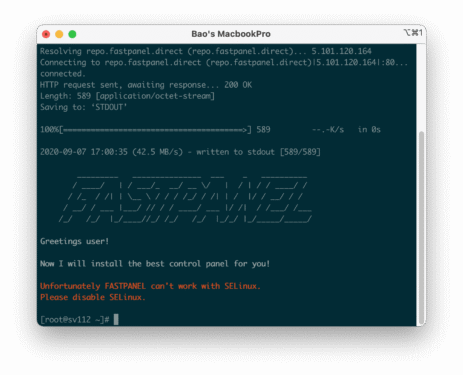Click the 'Resolving repo.fastpanel.direct' line
Screen dimensions: 463x375
tap(206, 51)
